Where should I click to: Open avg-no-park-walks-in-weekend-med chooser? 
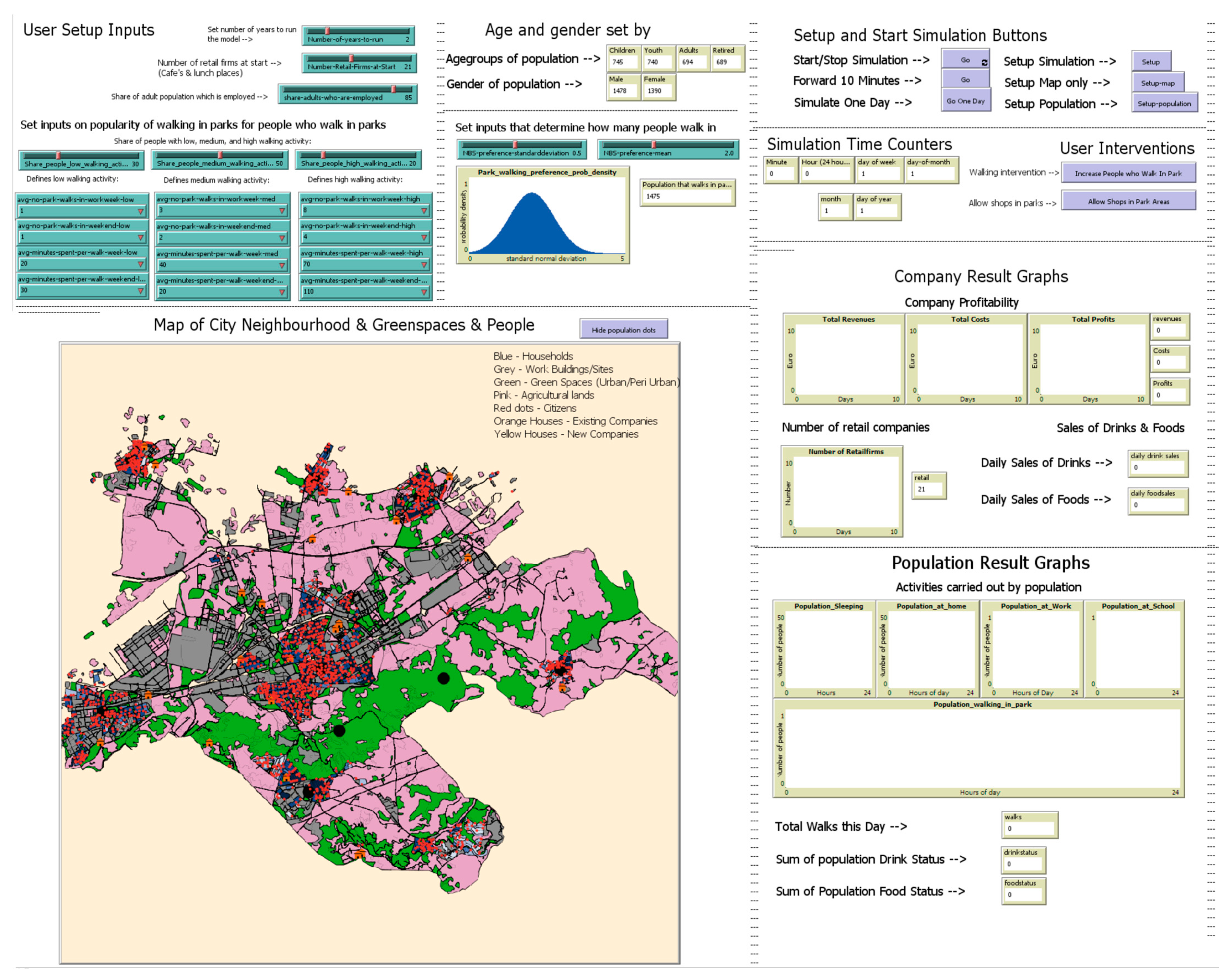(222, 237)
